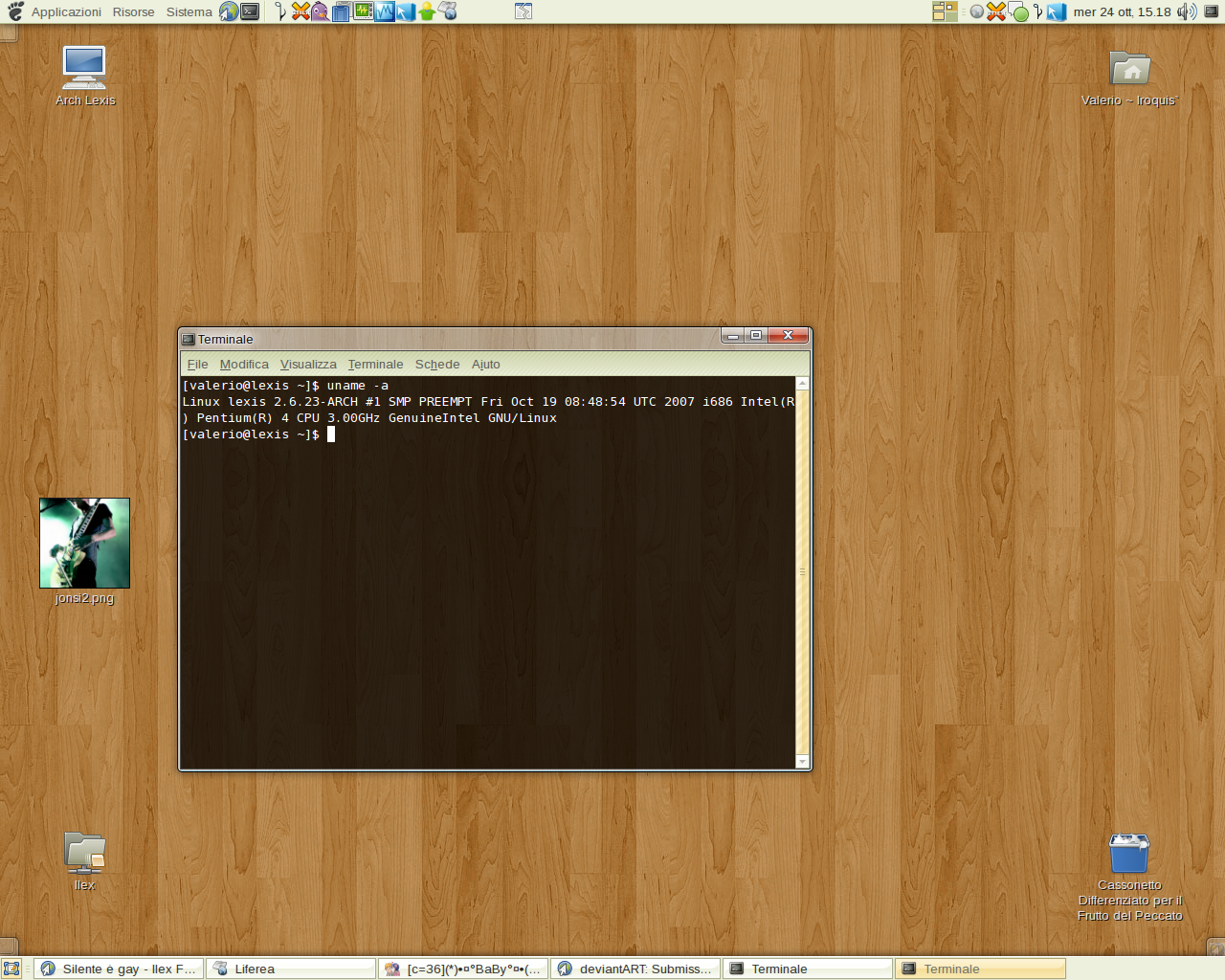Click orange X tray icon
This screenshot has height=980, width=1225.
coord(996,11)
